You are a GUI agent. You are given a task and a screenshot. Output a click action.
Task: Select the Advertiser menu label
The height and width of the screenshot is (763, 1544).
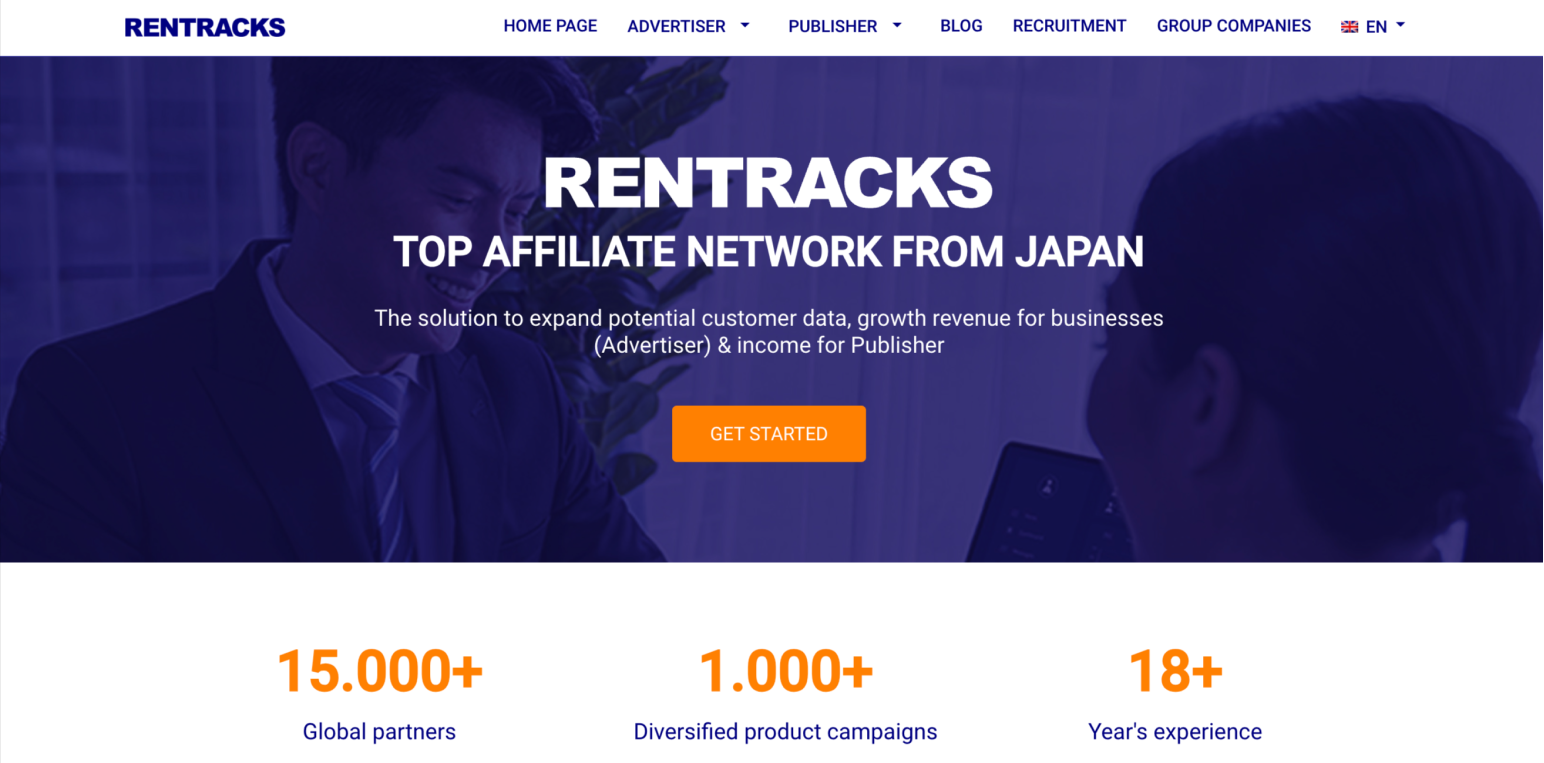(x=676, y=27)
